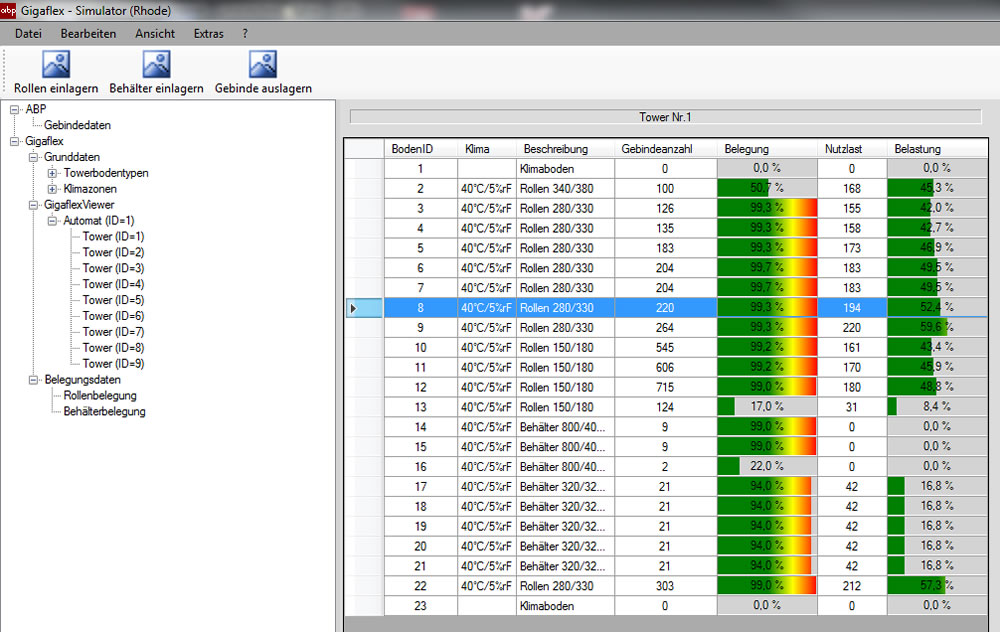Select Tower (ID=7) in the tree
Viewport: 1000px width, 632px height.
point(114,332)
